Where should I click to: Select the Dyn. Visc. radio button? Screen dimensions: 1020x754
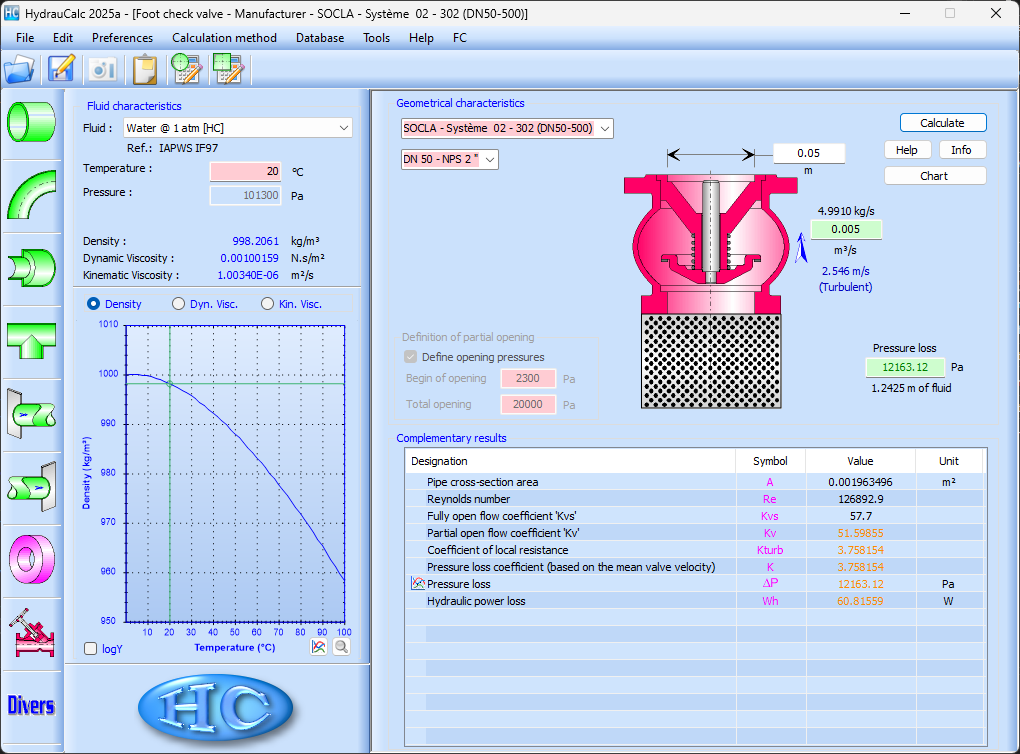pyautogui.click(x=179, y=304)
